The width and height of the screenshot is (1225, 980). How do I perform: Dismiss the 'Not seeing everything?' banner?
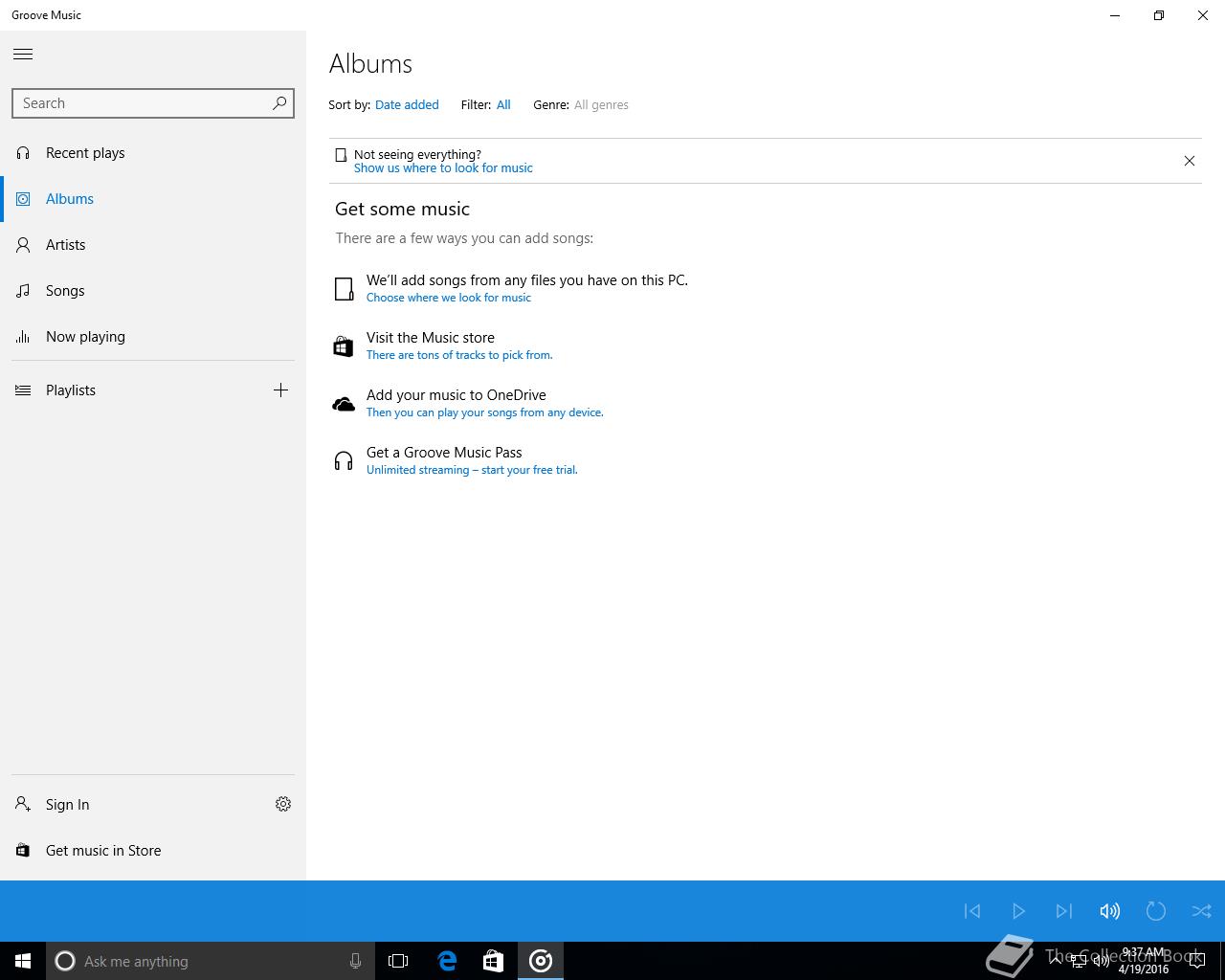1189,161
